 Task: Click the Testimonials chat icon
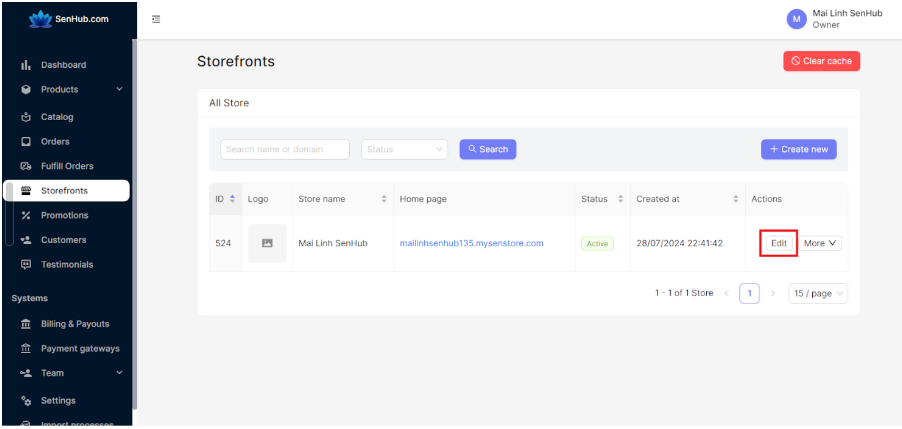(x=26, y=265)
